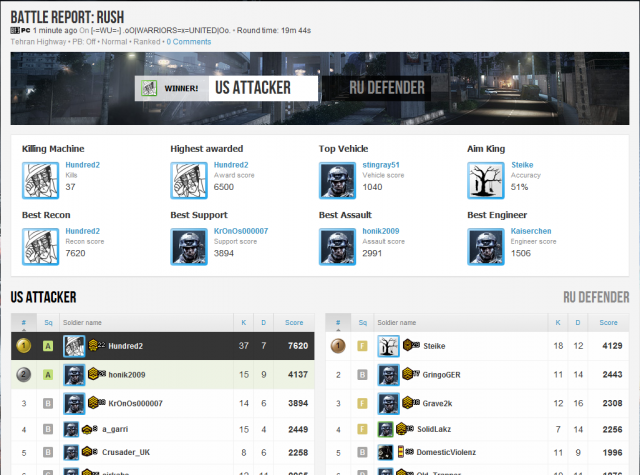Click the Winner badge icon in banner
This screenshot has width=640, height=475.
click(149, 88)
